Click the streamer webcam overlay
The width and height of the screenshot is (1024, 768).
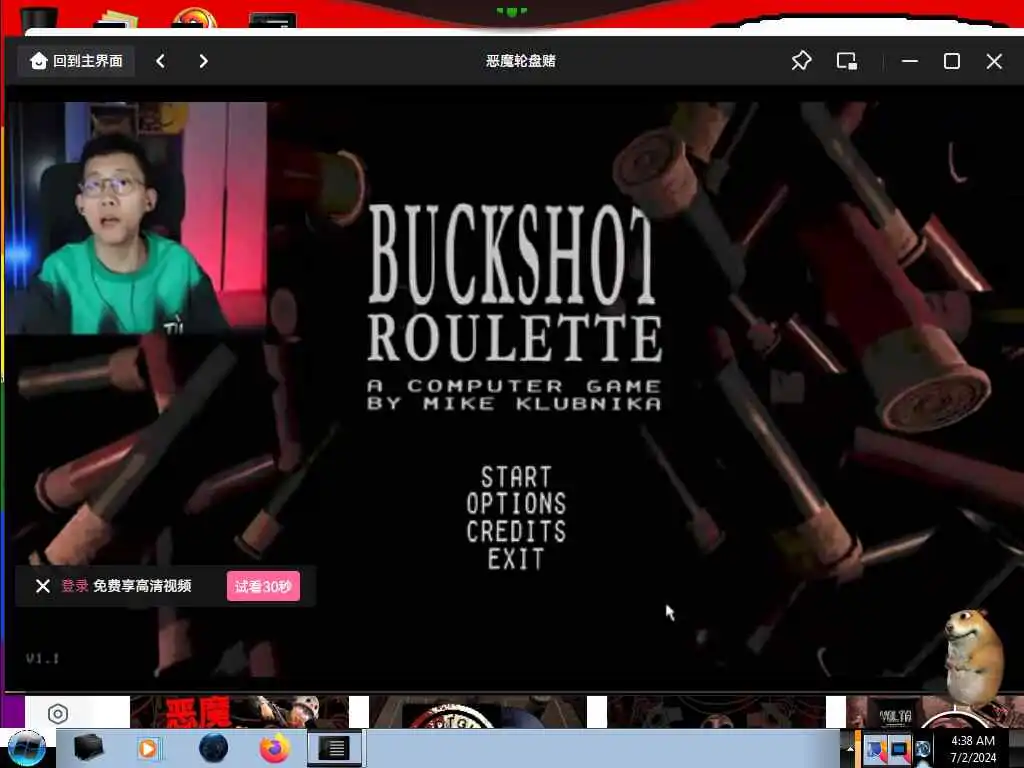pyautogui.click(x=136, y=218)
